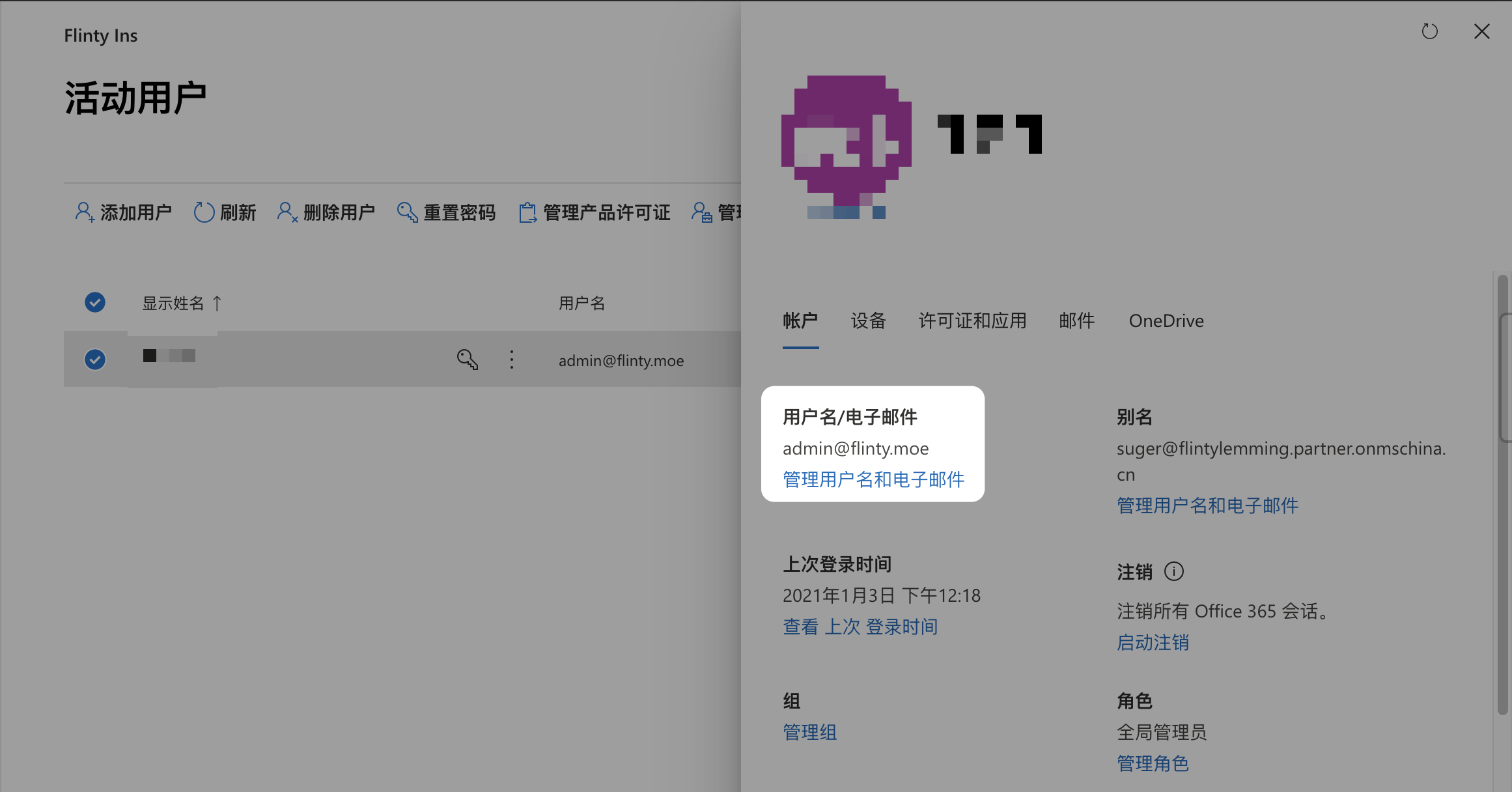This screenshot has width=1512, height=792.
Task: Click the Refresh (刷新) toolbar icon
Action: (204, 212)
